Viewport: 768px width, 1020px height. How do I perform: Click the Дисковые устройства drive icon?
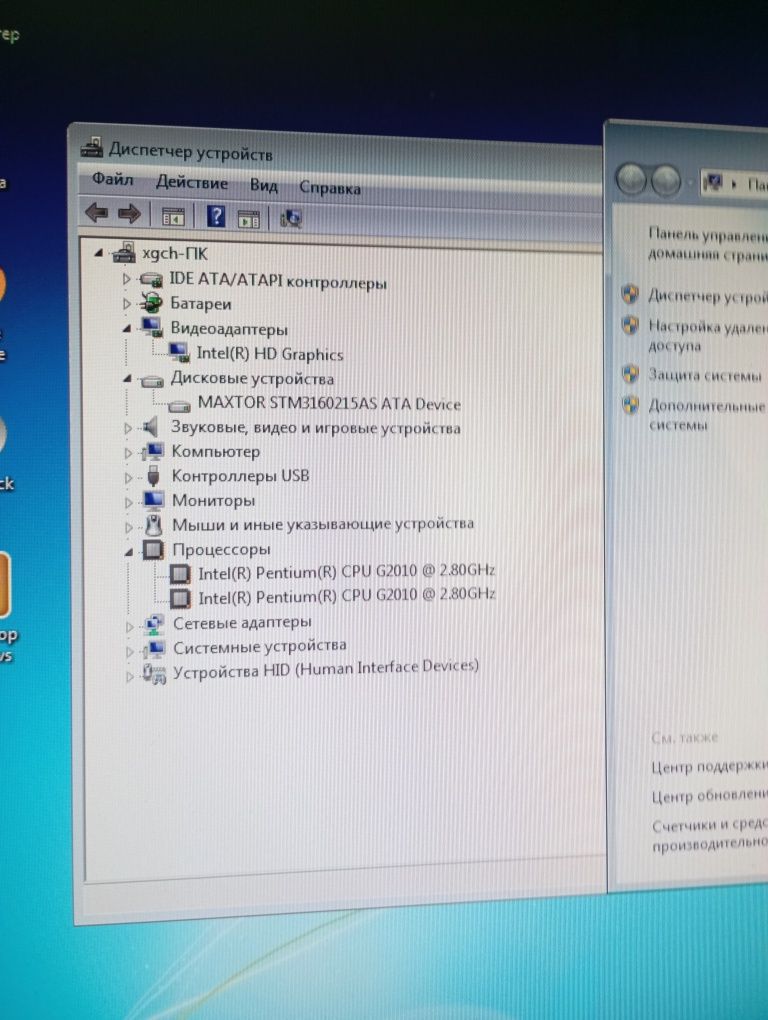tap(152, 380)
